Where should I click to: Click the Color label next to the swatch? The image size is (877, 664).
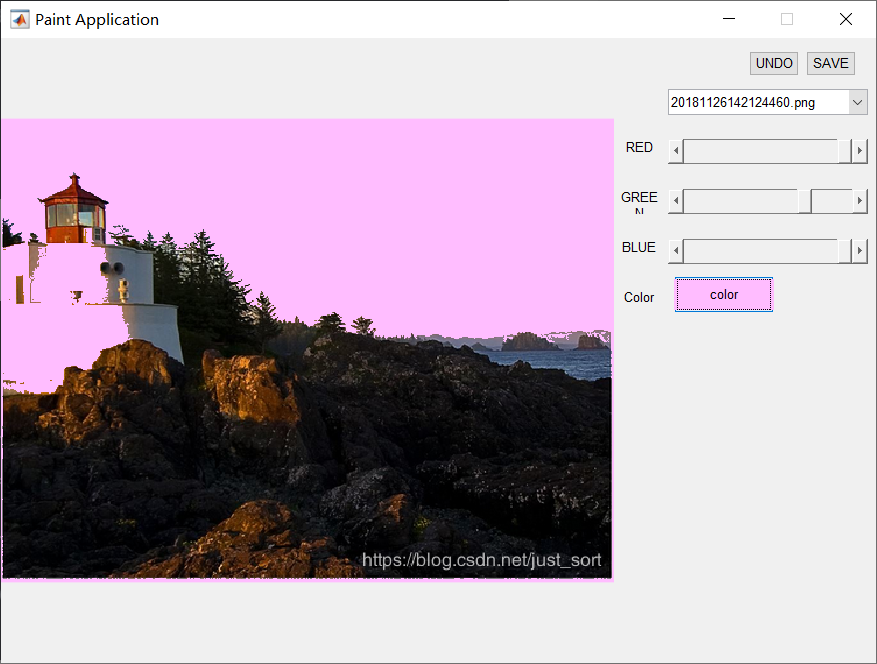[x=639, y=296]
